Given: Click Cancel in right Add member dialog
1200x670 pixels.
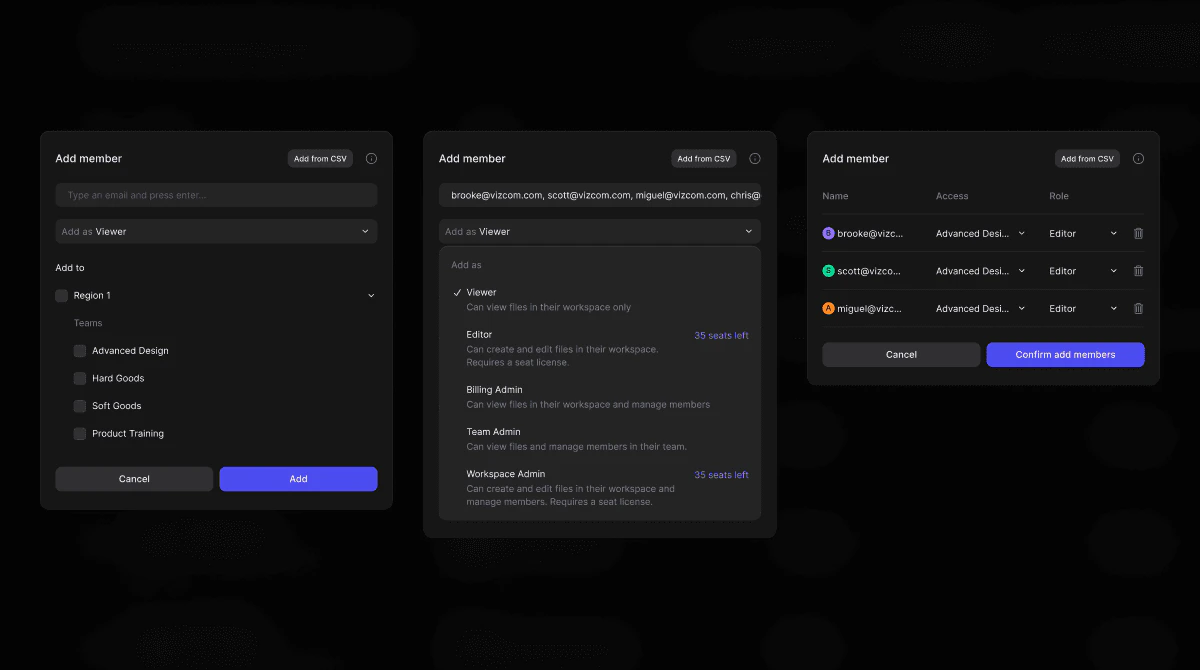Looking at the screenshot, I should pyautogui.click(x=901, y=354).
